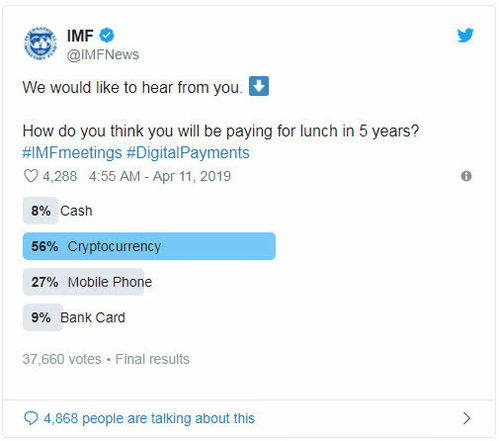Click the 4:55 AM Apr 11 timestamp

tap(160, 176)
